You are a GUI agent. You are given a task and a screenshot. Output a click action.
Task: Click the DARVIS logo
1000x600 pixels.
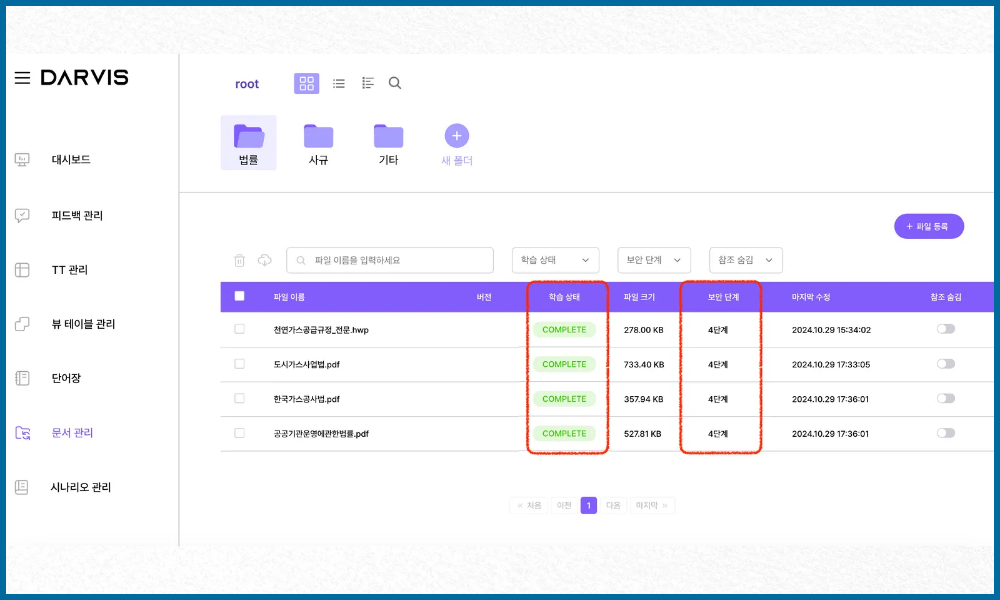coord(85,77)
